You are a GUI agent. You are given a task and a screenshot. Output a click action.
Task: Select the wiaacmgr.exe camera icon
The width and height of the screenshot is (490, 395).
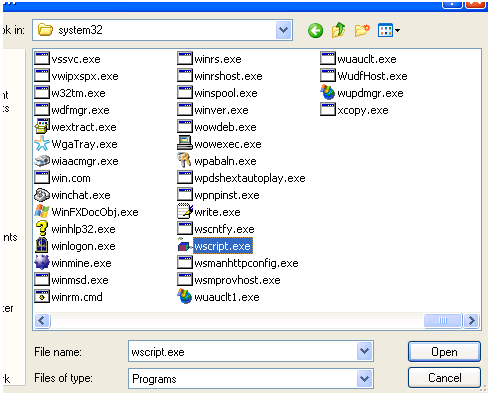[42, 161]
